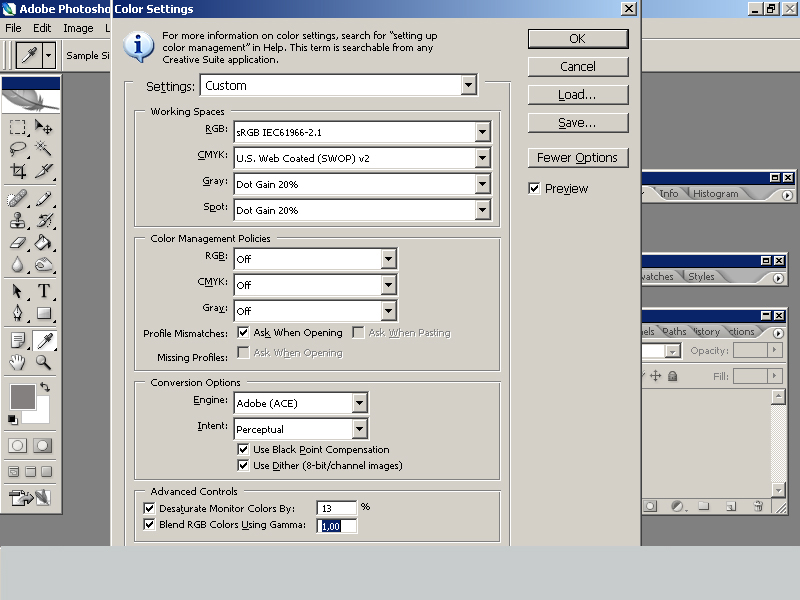Select the Zoom tool
The height and width of the screenshot is (600, 800).
click(x=44, y=362)
